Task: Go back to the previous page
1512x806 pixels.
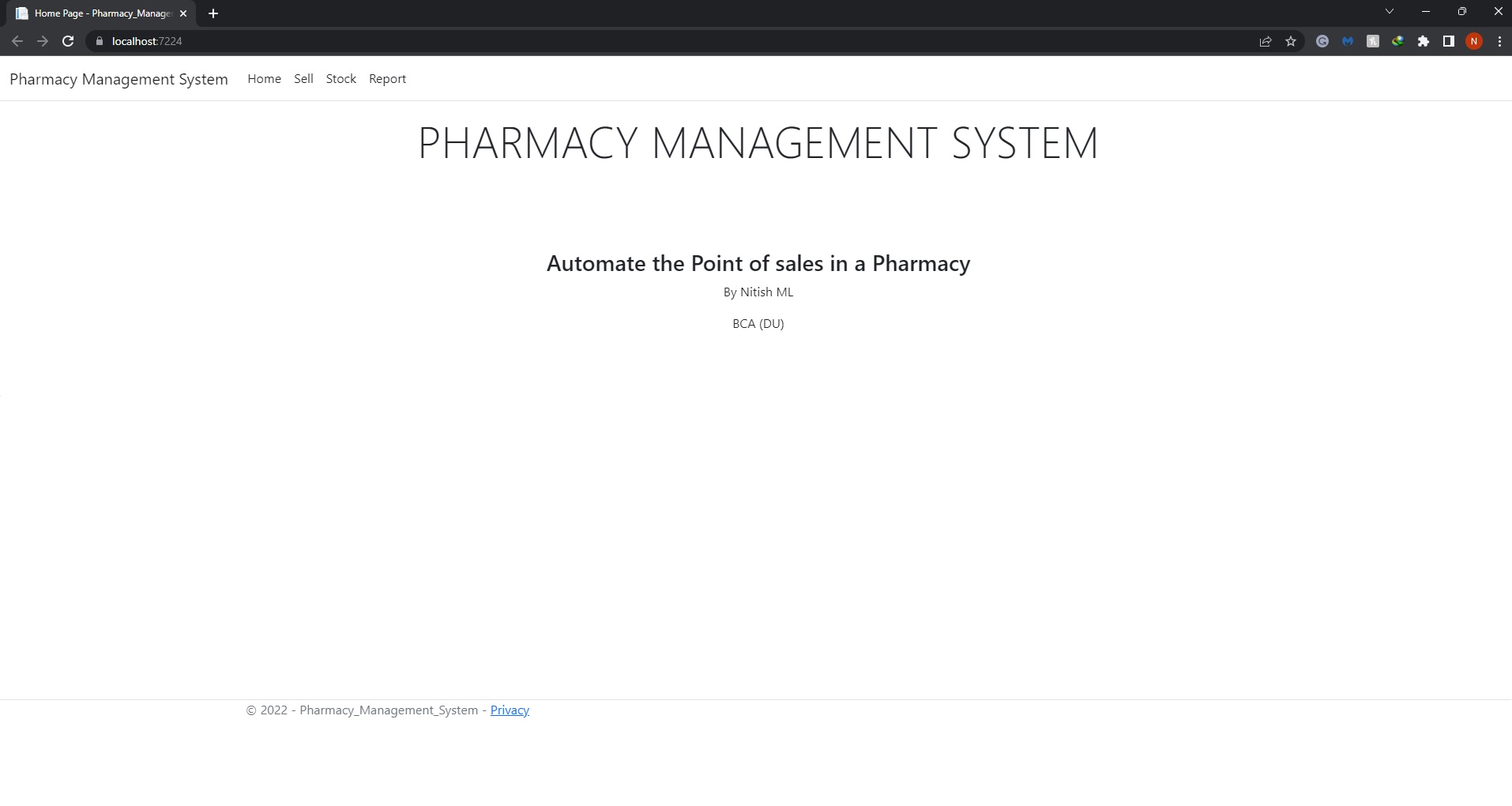Action: (x=17, y=41)
